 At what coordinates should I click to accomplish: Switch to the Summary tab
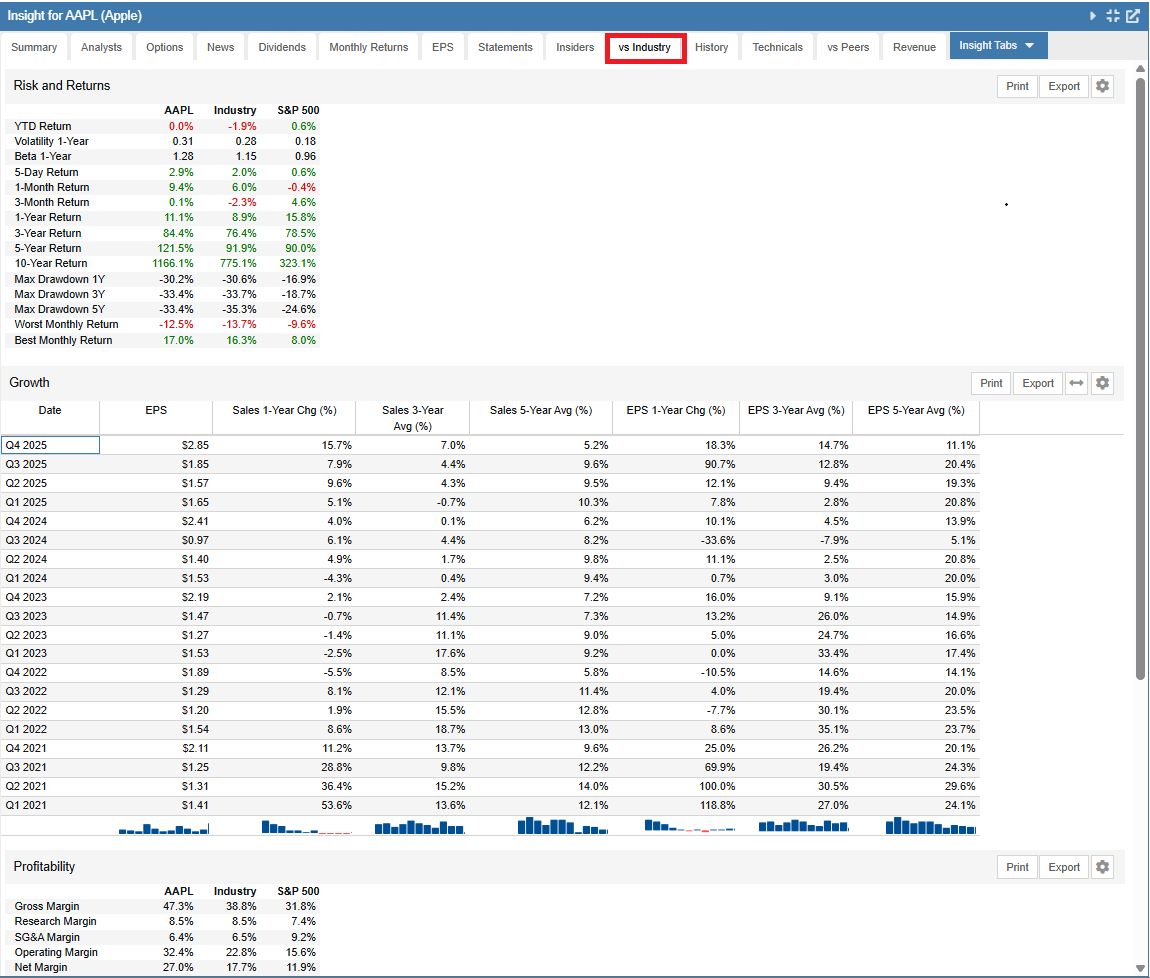34,47
